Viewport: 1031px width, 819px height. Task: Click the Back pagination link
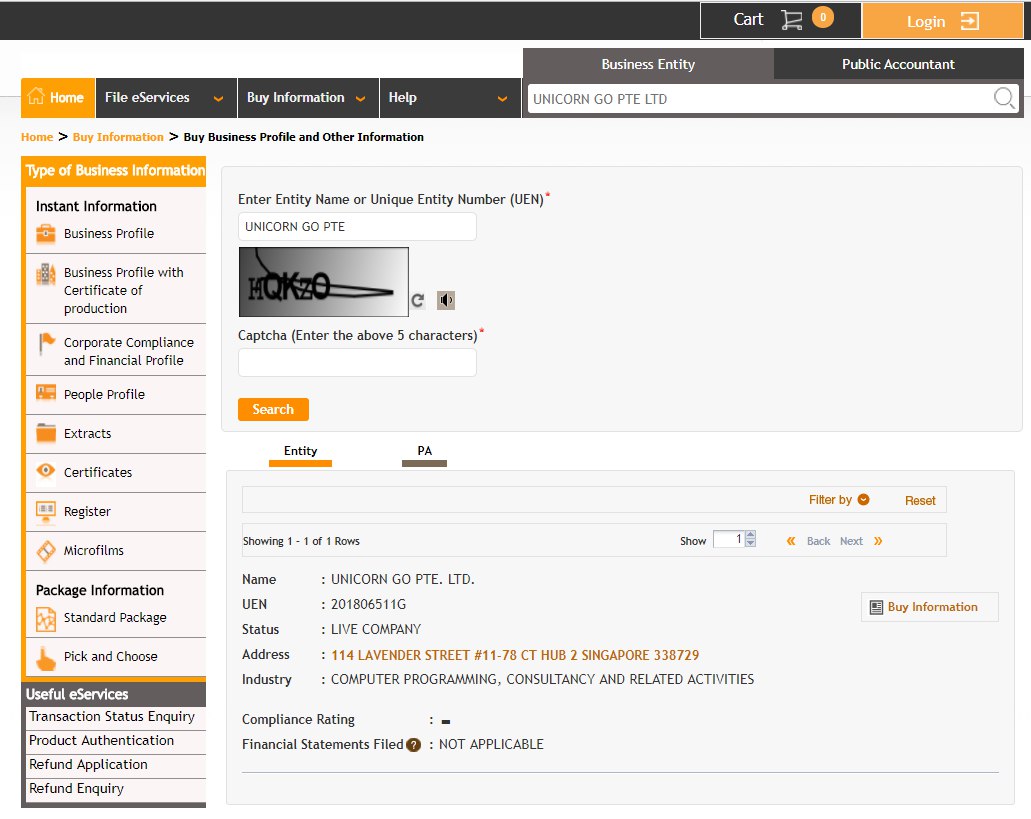point(818,541)
